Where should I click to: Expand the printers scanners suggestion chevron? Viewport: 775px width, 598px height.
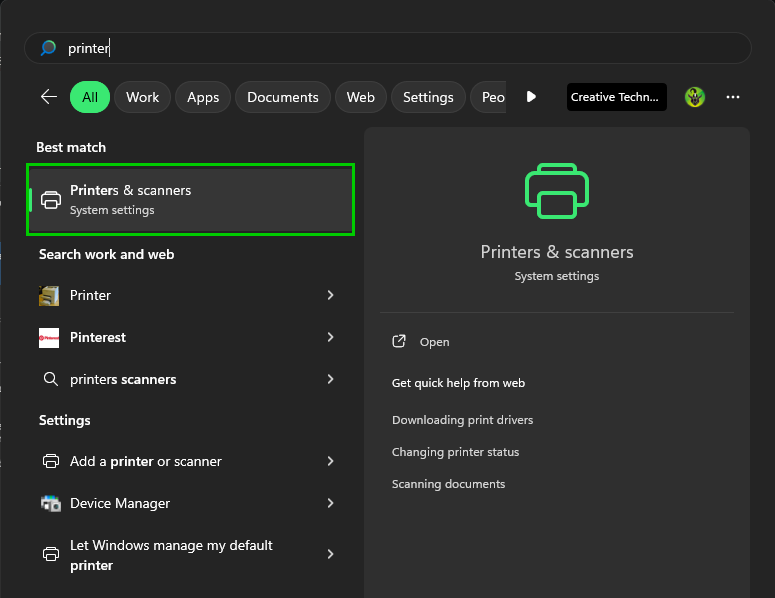[x=330, y=379]
